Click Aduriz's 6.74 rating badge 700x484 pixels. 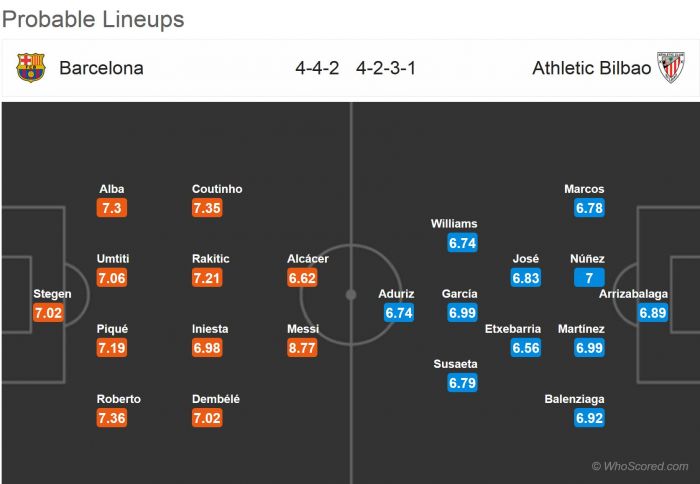click(x=398, y=313)
